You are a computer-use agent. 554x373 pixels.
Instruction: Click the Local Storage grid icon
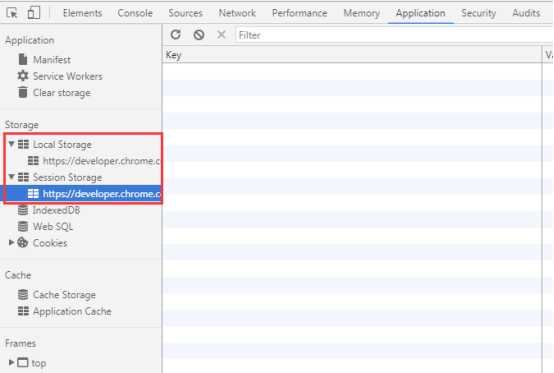coord(24,144)
